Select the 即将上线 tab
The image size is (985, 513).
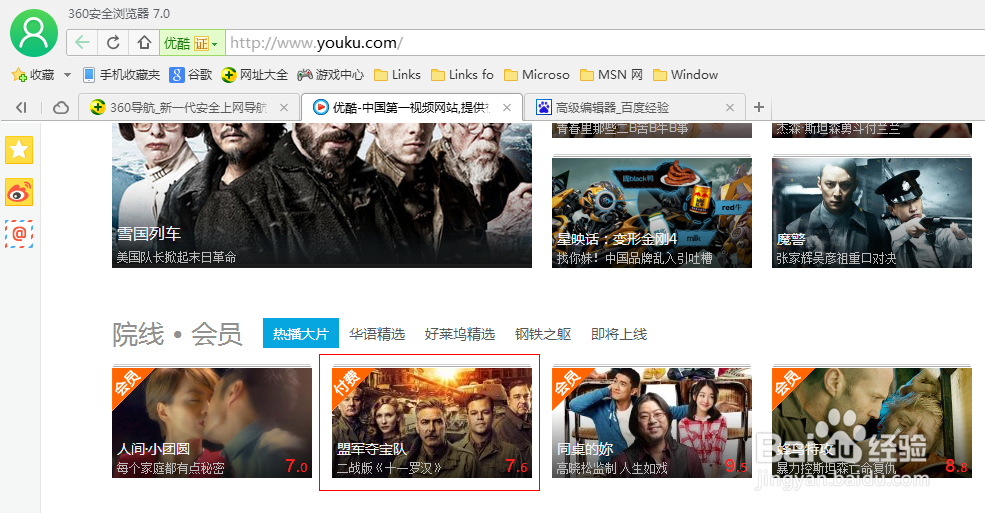click(619, 334)
